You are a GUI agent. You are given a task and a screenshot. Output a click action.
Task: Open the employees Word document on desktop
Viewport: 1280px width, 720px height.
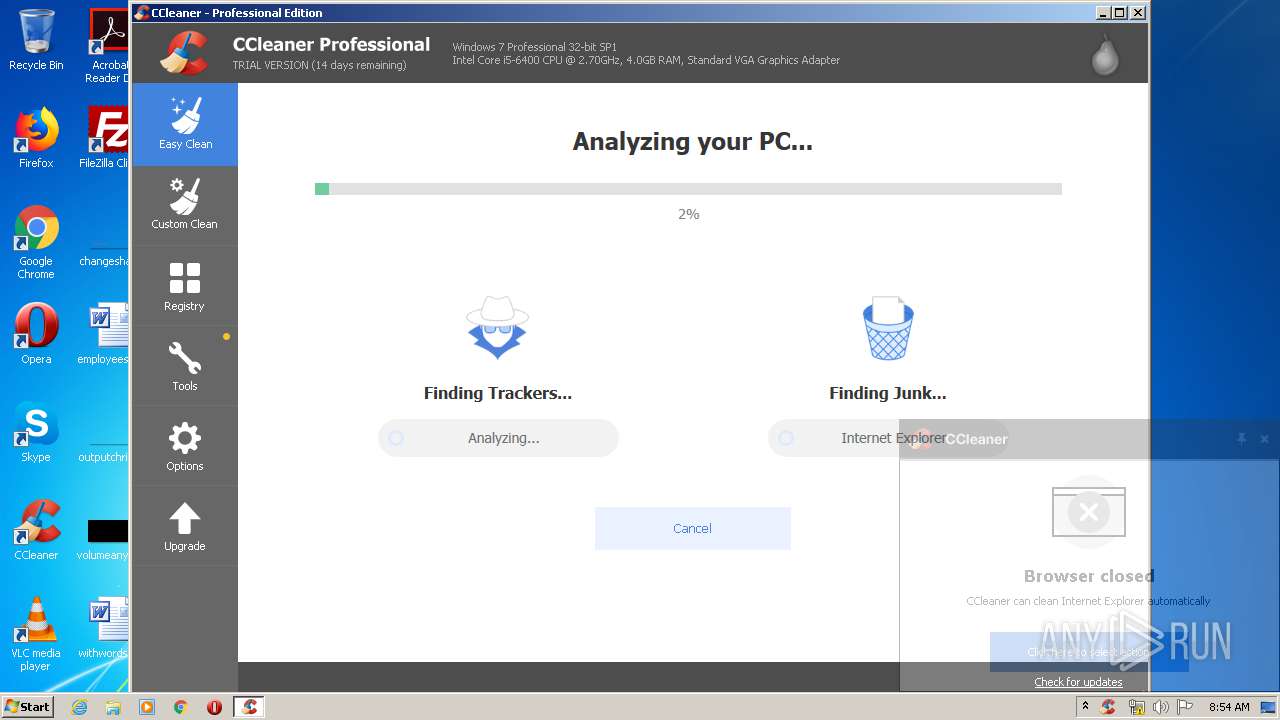106,333
